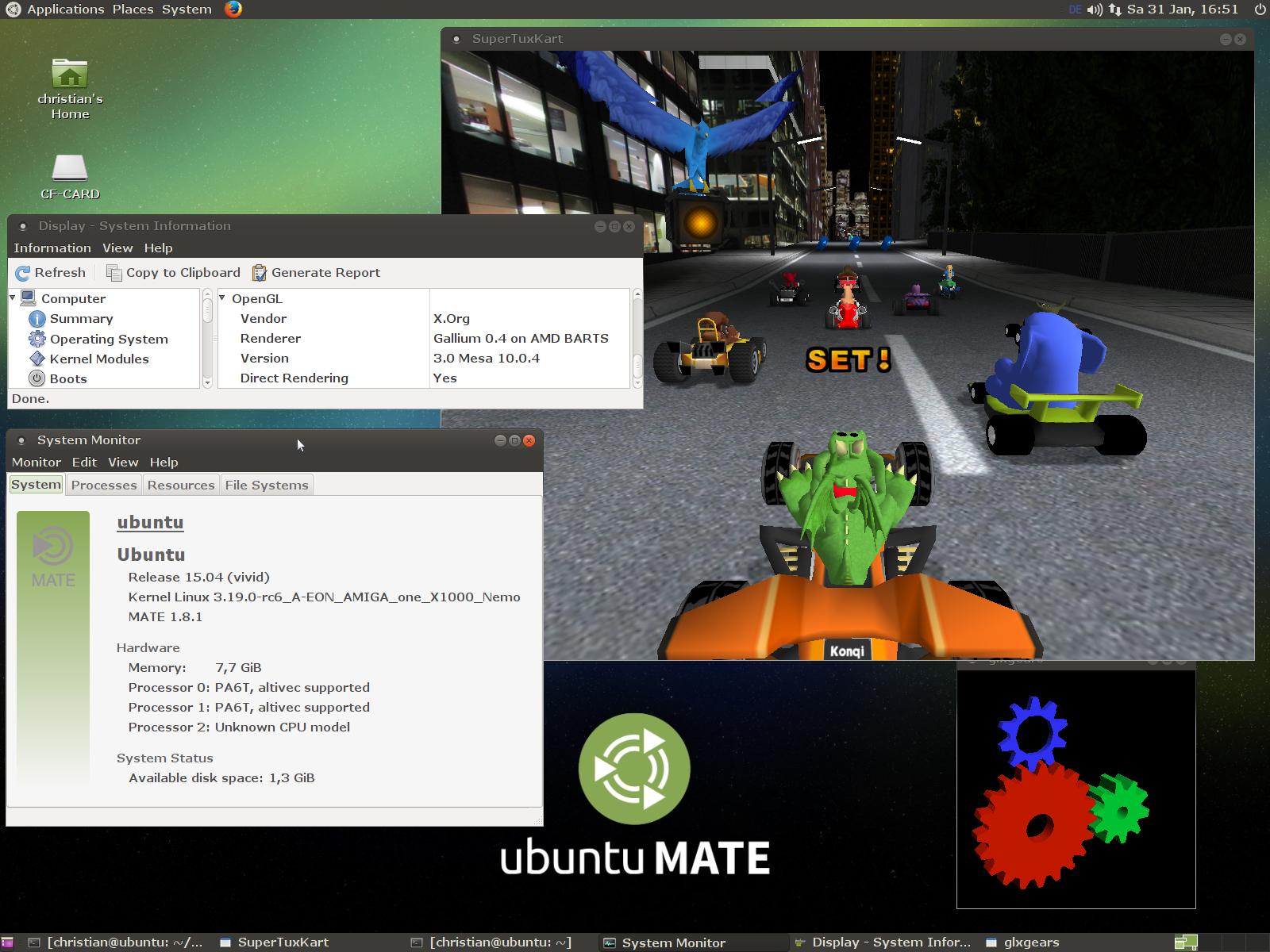Click the ubuntu hostname link
Screen dimensions: 1270x952
point(150,522)
